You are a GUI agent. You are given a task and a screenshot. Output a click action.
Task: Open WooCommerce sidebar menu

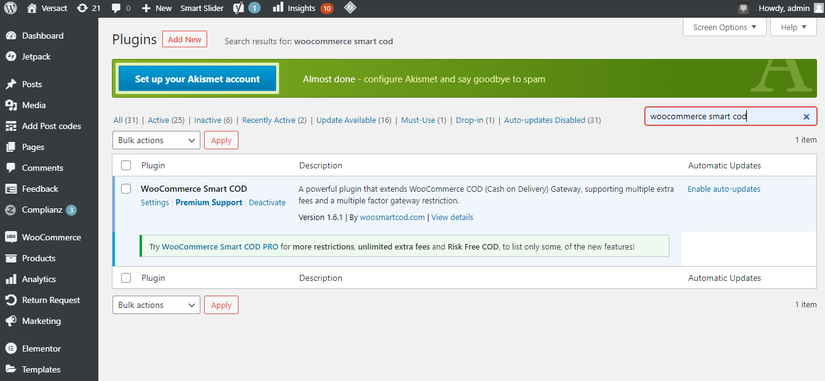click(52, 237)
